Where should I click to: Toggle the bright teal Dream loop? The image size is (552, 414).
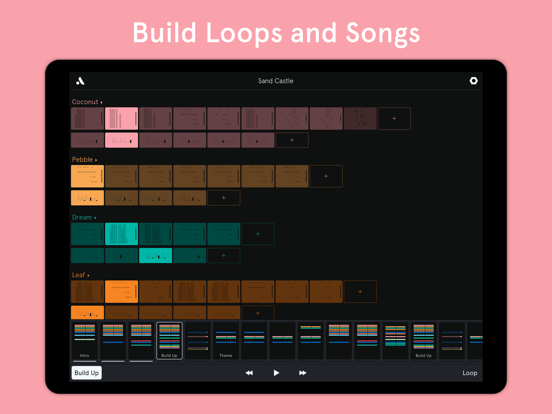pos(121,234)
